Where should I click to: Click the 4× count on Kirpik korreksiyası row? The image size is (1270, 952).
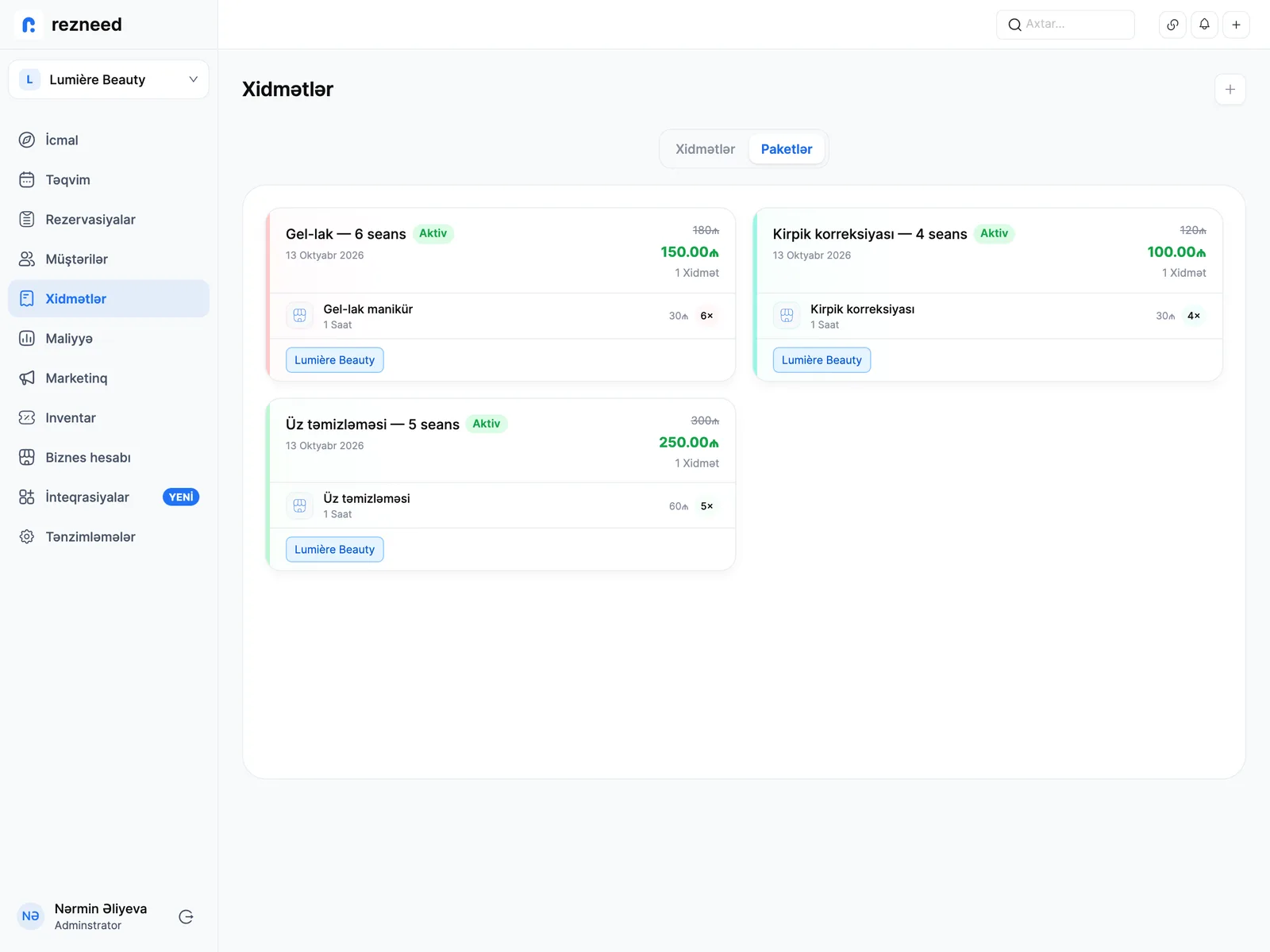1194,316
